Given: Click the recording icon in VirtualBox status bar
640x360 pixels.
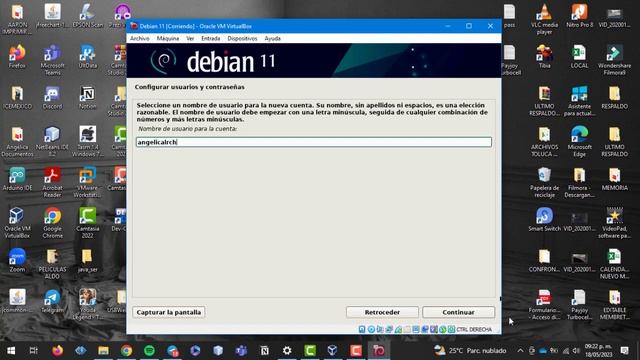Looking at the screenshot, I should click(x=425, y=329).
